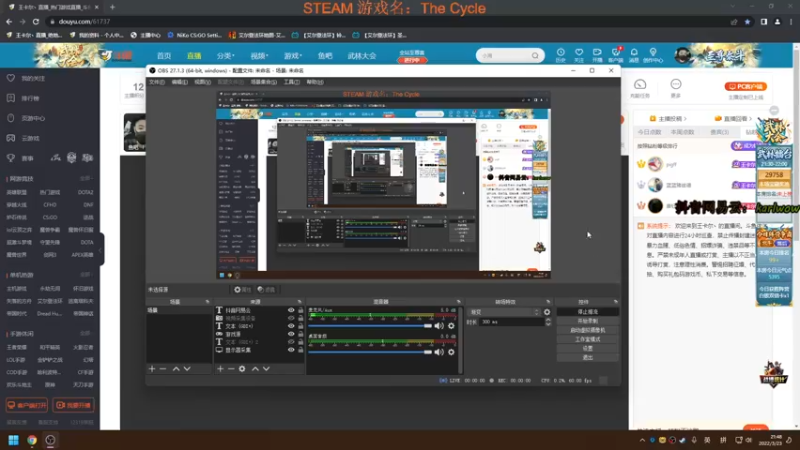800x450 pixels.
Task: Open Douyu history clock icon
Action: [561, 52]
